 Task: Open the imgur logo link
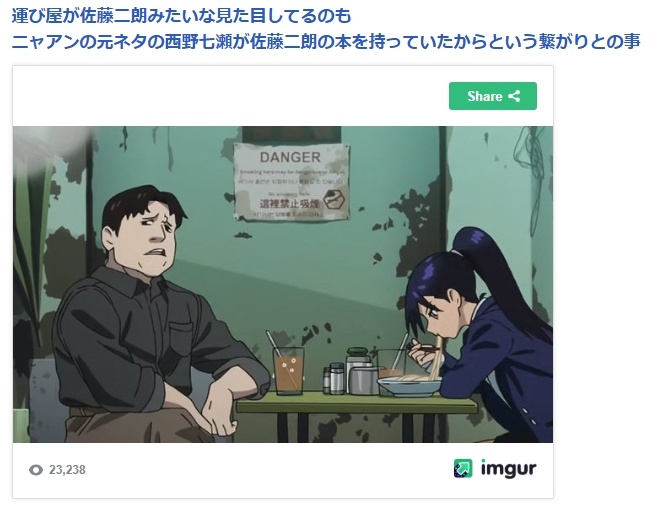(495, 469)
